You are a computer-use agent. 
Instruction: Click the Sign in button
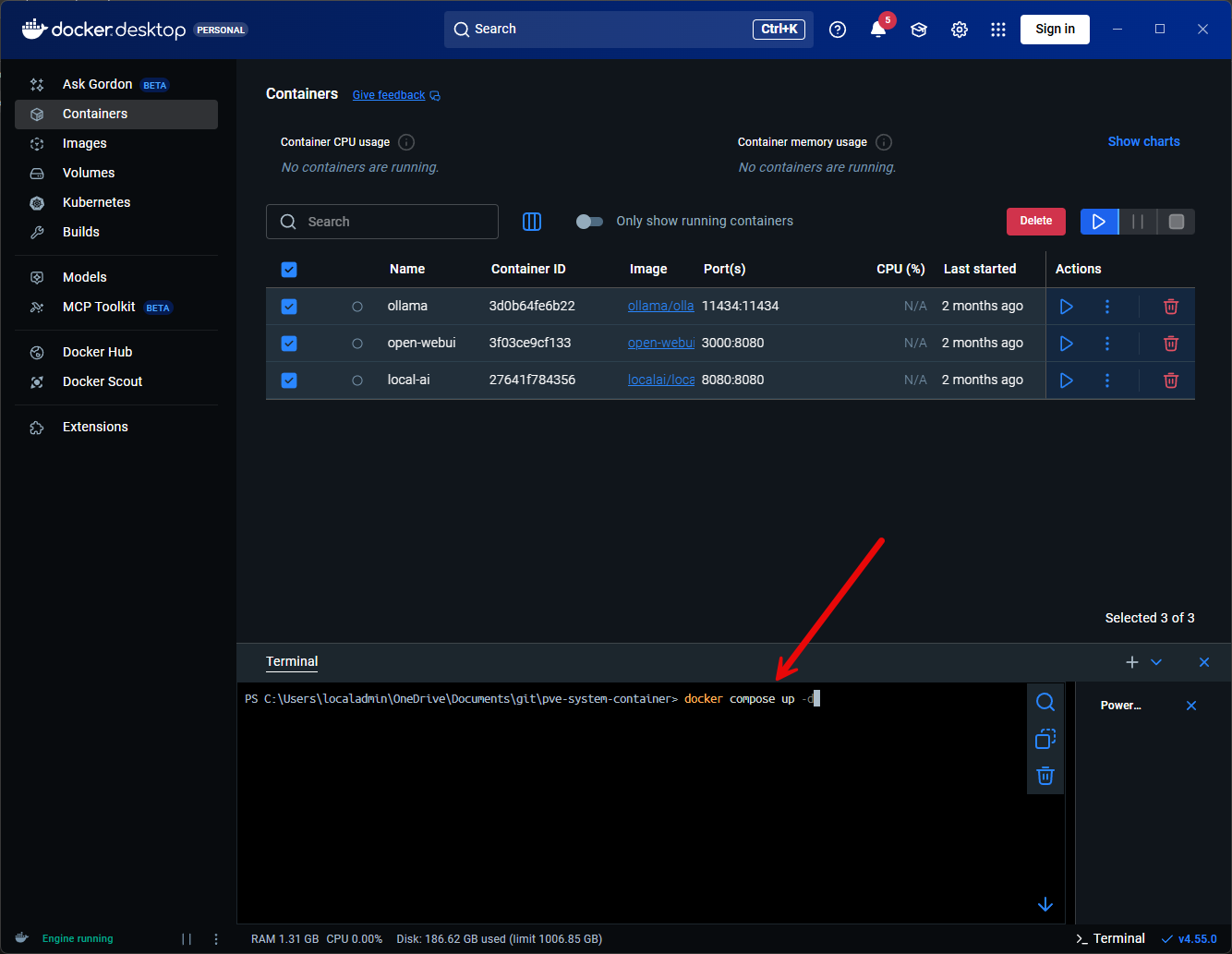pos(1055,30)
